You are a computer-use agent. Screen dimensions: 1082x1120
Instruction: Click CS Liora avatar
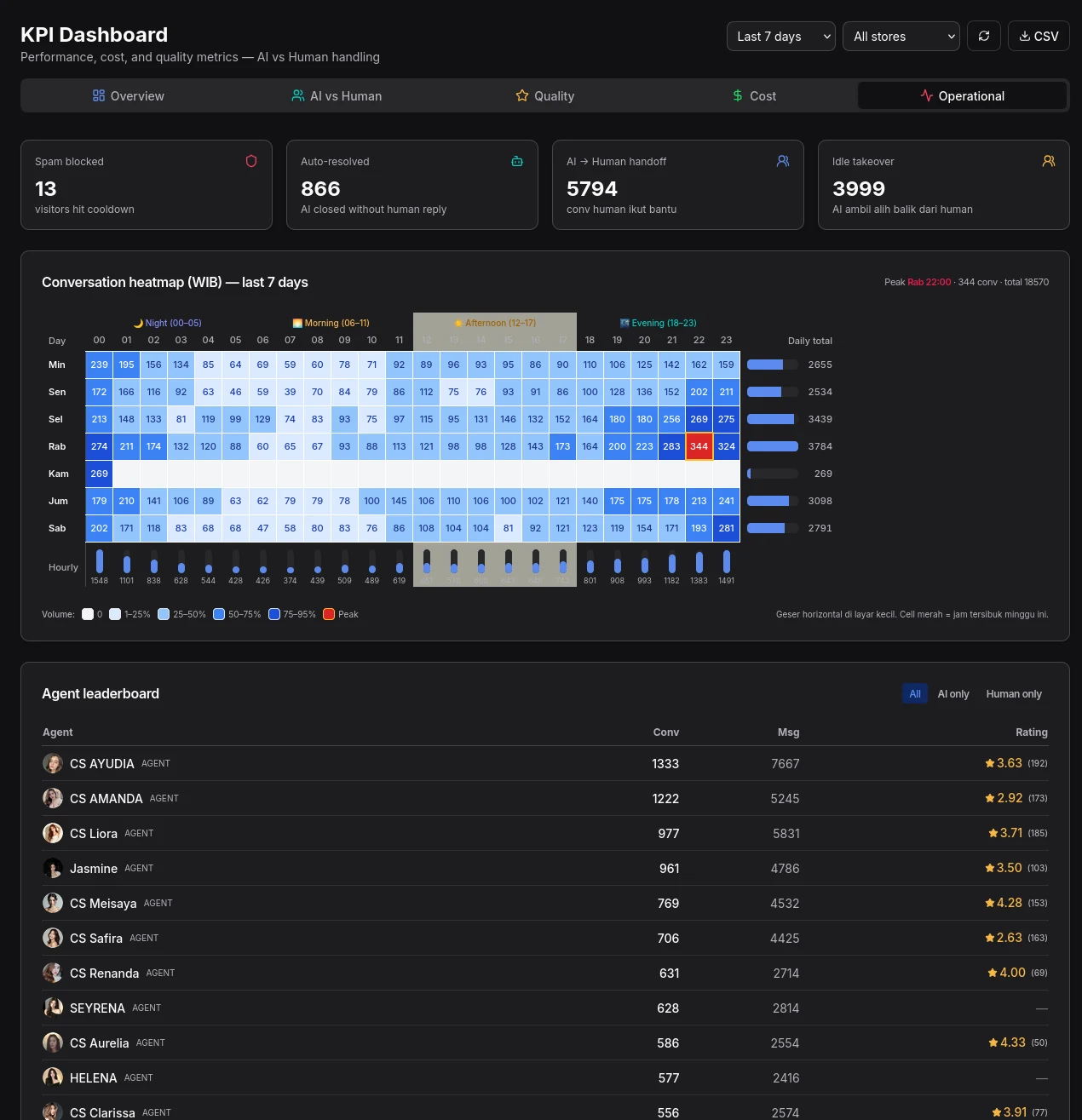pyautogui.click(x=53, y=833)
